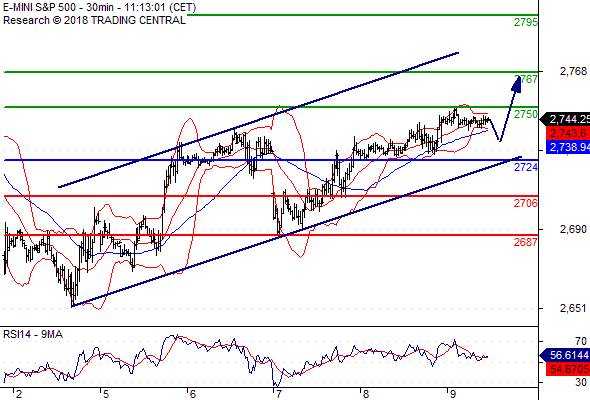Click date label 9 on time axis
This screenshot has width=590, height=400.
click(453, 394)
